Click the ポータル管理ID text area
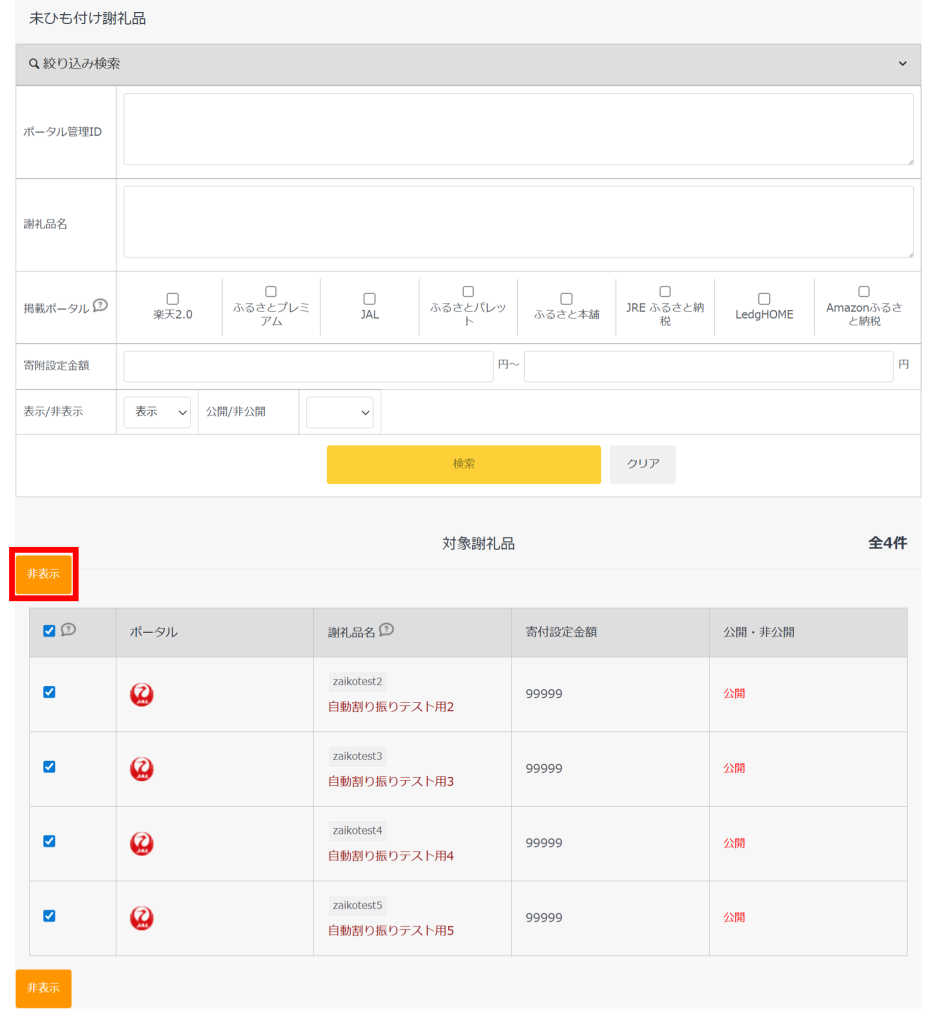 coord(518,130)
